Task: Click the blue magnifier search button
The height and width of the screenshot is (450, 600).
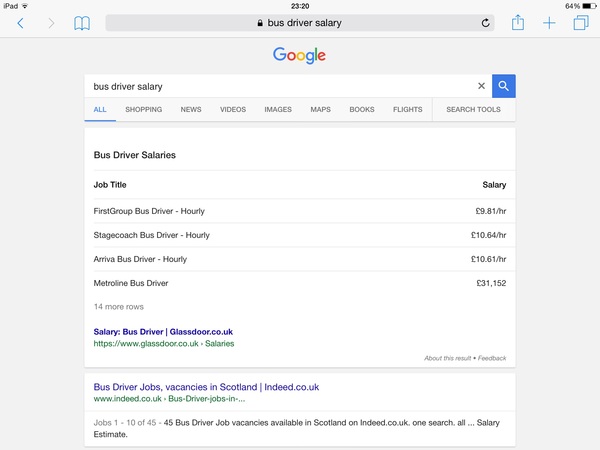Action: tap(504, 86)
